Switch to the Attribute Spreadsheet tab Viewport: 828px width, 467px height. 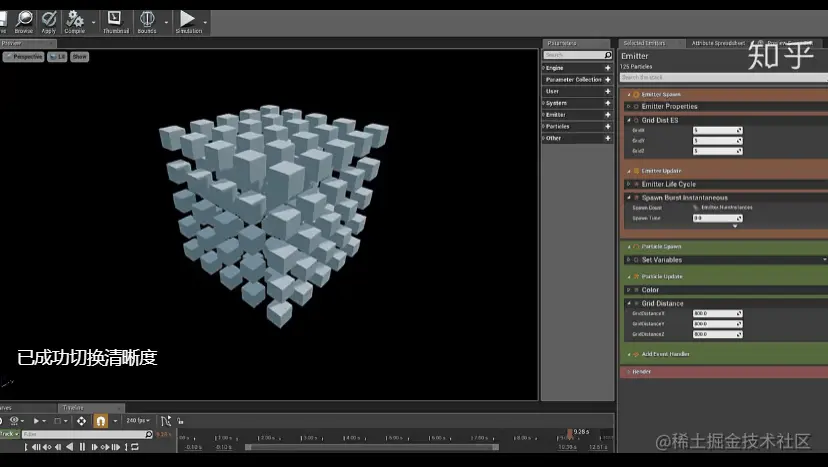718,43
